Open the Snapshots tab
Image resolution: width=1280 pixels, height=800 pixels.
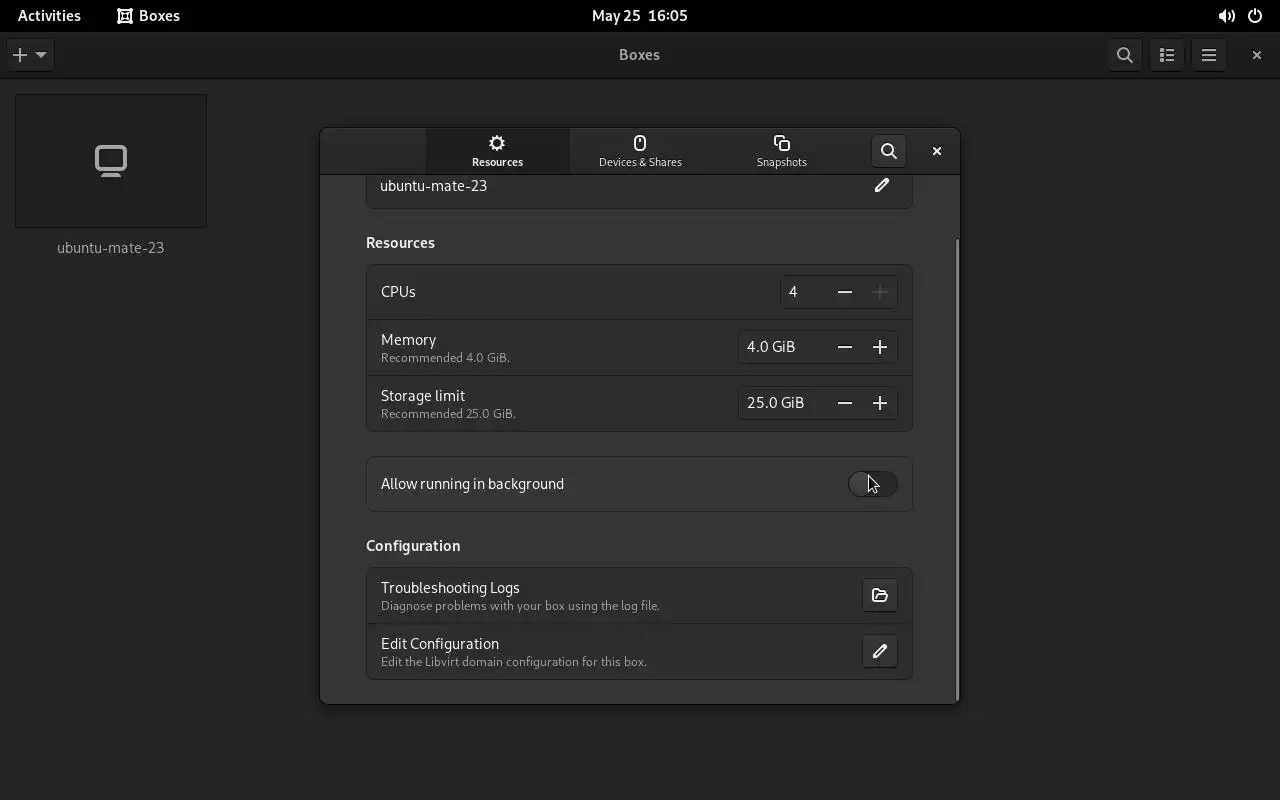pyautogui.click(x=782, y=151)
